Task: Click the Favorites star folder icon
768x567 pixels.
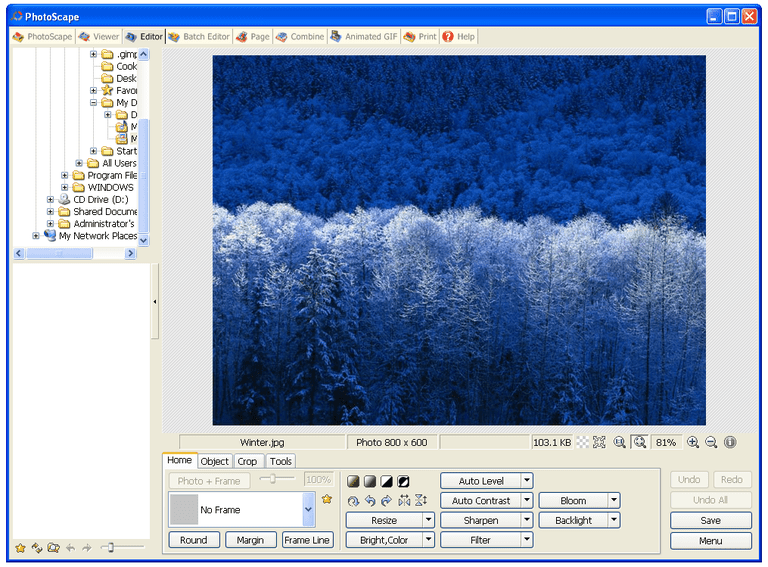Action: (107, 90)
